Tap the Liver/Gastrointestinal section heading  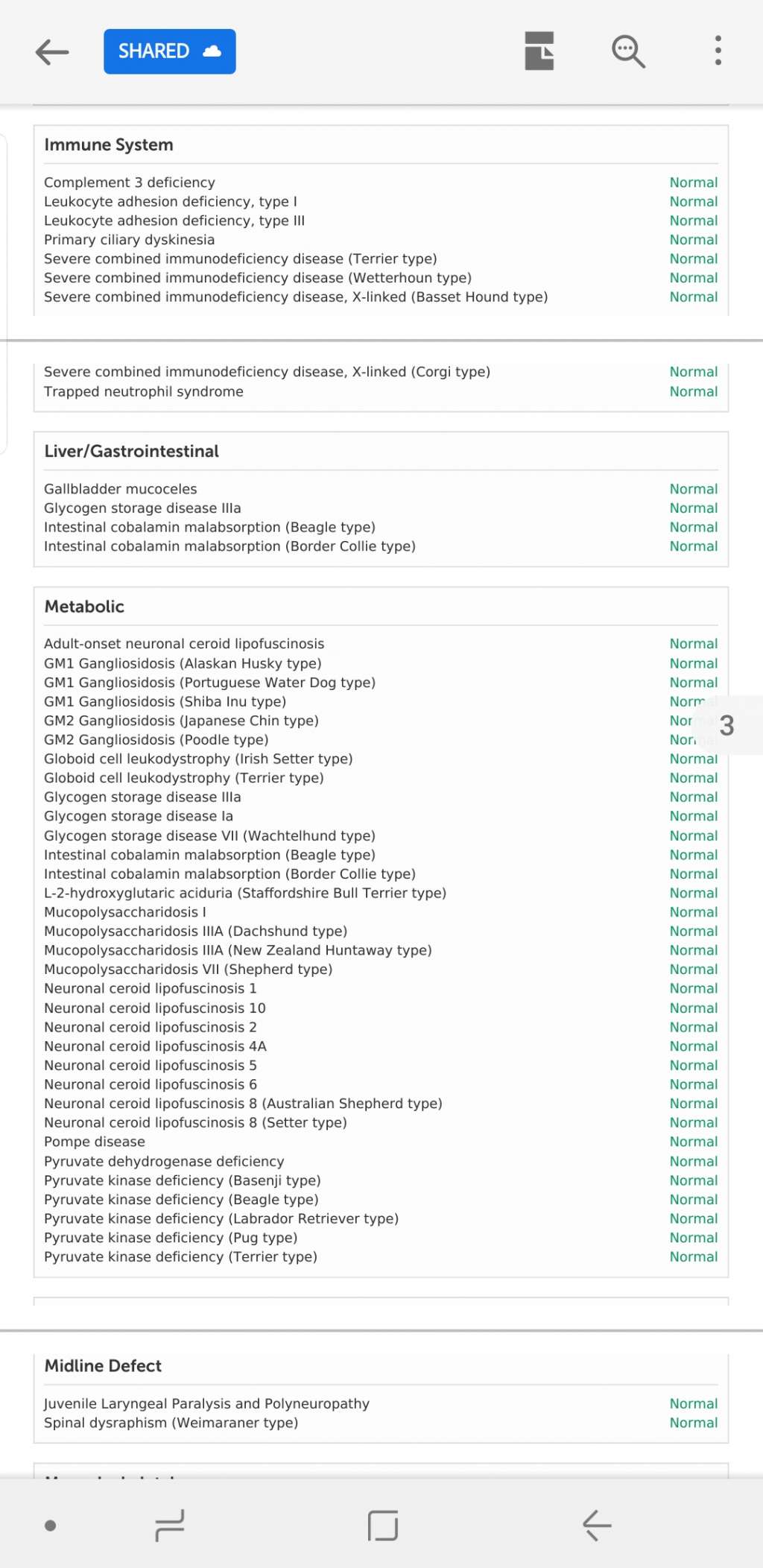pos(132,451)
